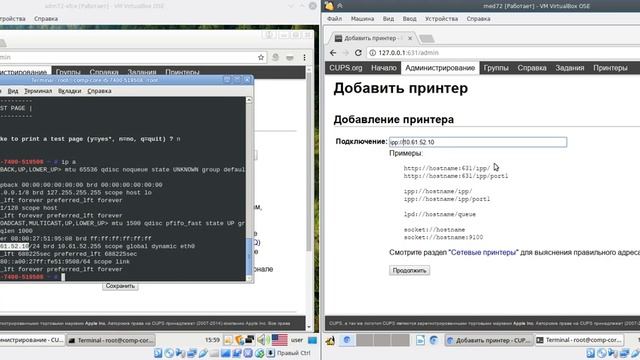Open Принтеры tab in left CUPS page
This screenshot has width=640, height=360.
click(x=182, y=72)
